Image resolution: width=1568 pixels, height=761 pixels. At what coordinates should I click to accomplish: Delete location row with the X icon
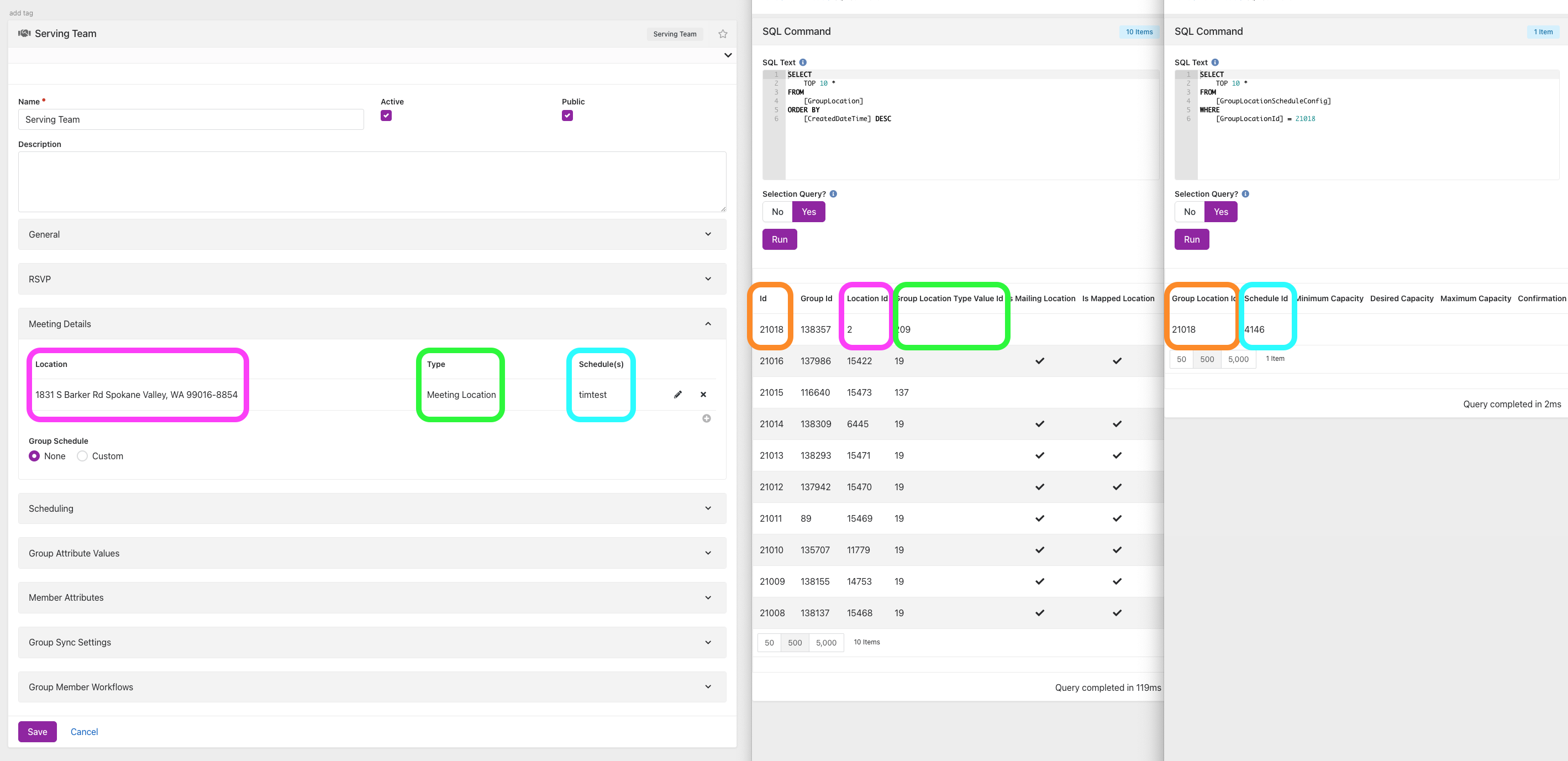pos(703,395)
